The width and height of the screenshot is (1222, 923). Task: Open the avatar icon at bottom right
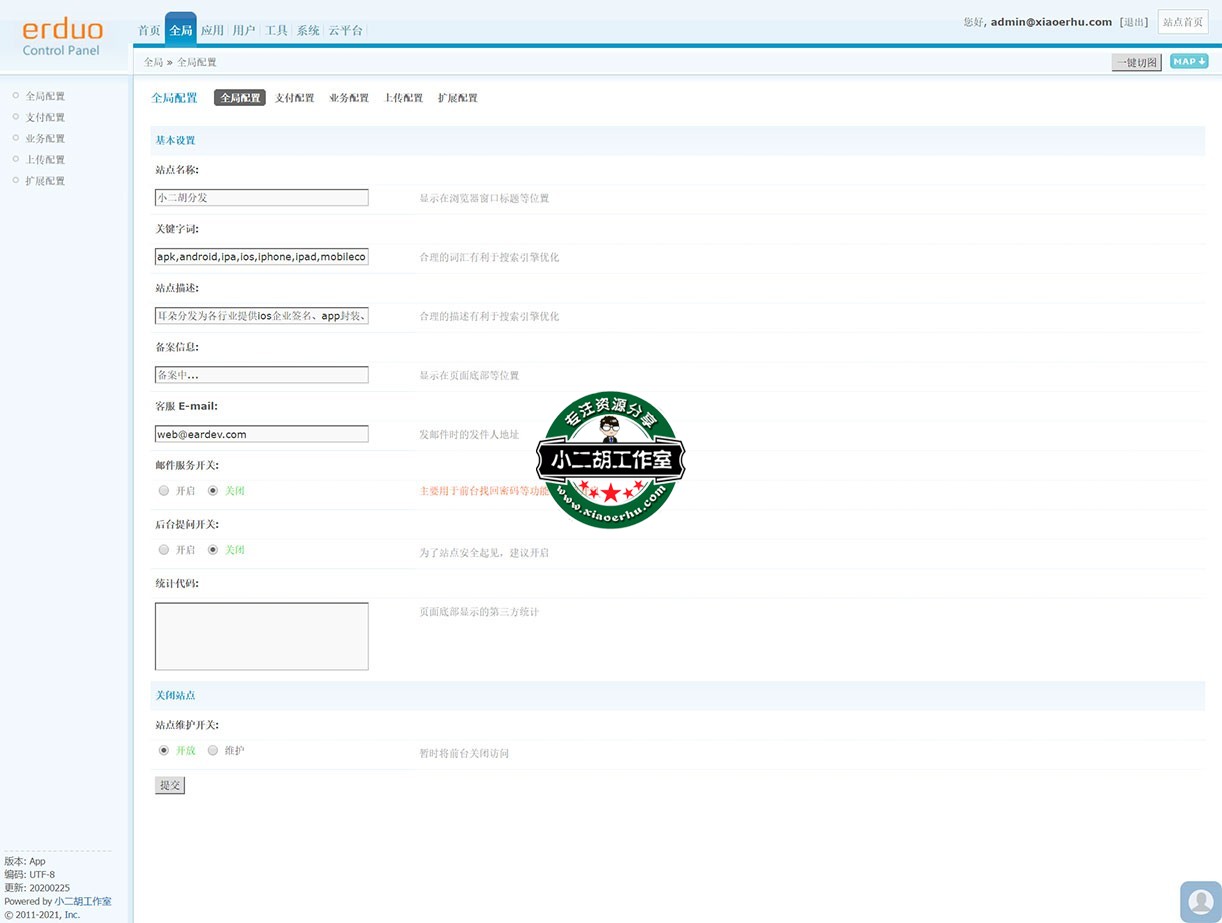(x=1200, y=901)
